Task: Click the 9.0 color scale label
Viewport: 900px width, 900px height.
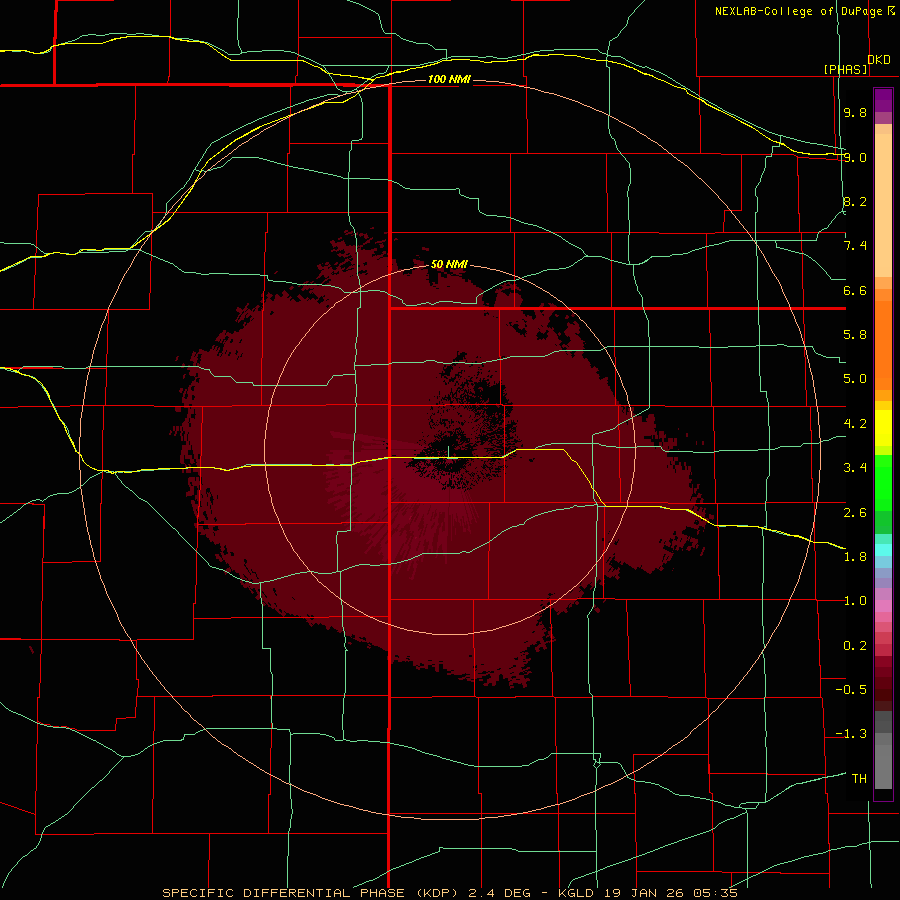Action: click(x=855, y=157)
